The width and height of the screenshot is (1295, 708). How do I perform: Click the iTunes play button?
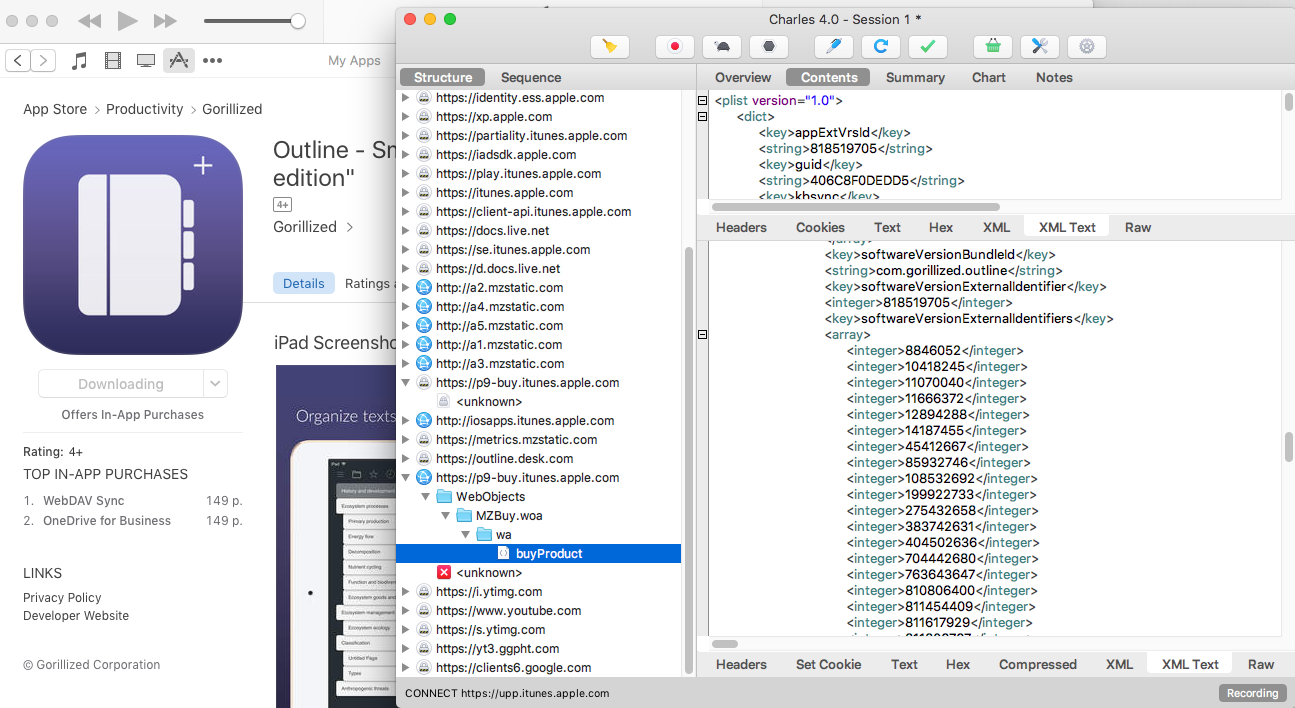click(x=127, y=20)
